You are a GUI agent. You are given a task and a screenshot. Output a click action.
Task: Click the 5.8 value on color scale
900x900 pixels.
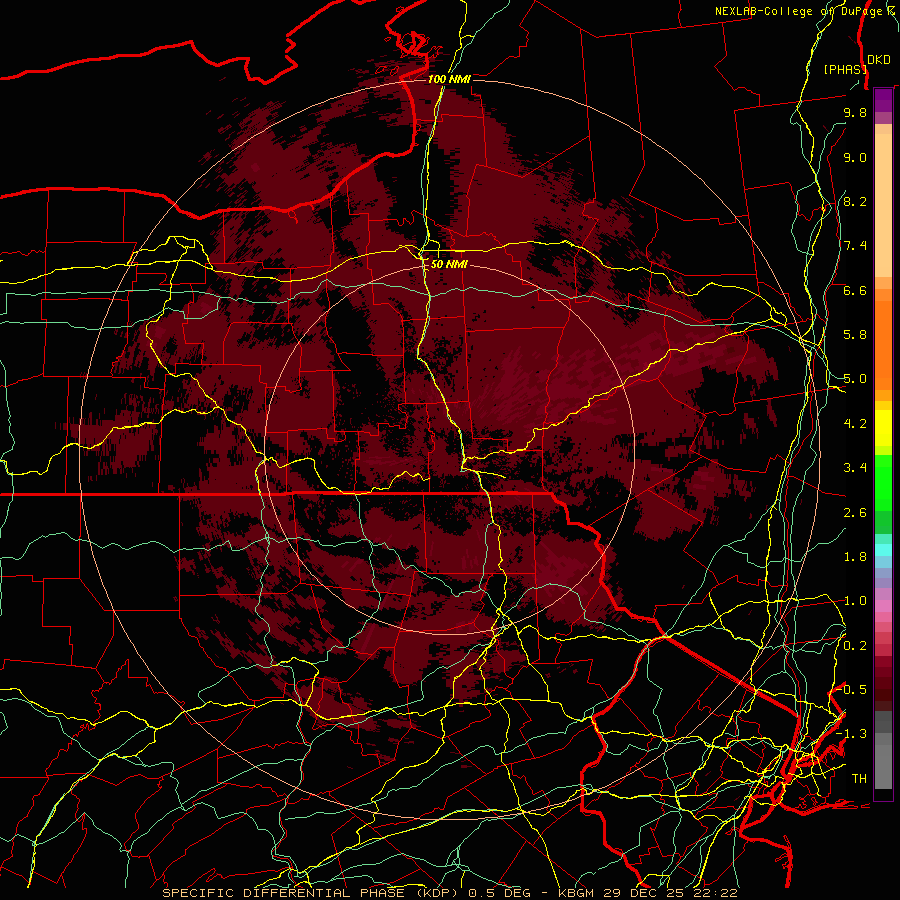[x=855, y=335]
